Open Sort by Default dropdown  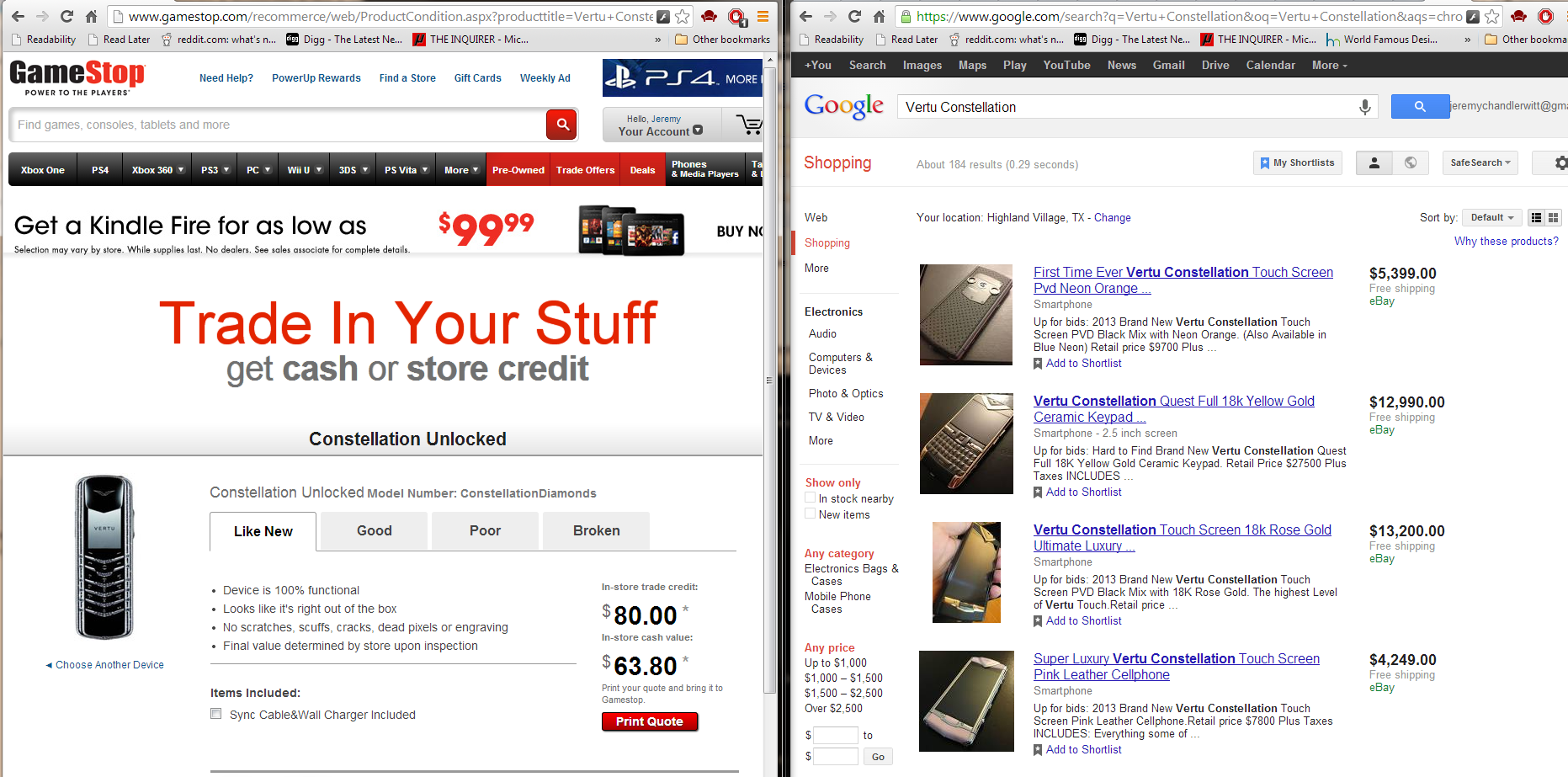pyautogui.click(x=1492, y=217)
